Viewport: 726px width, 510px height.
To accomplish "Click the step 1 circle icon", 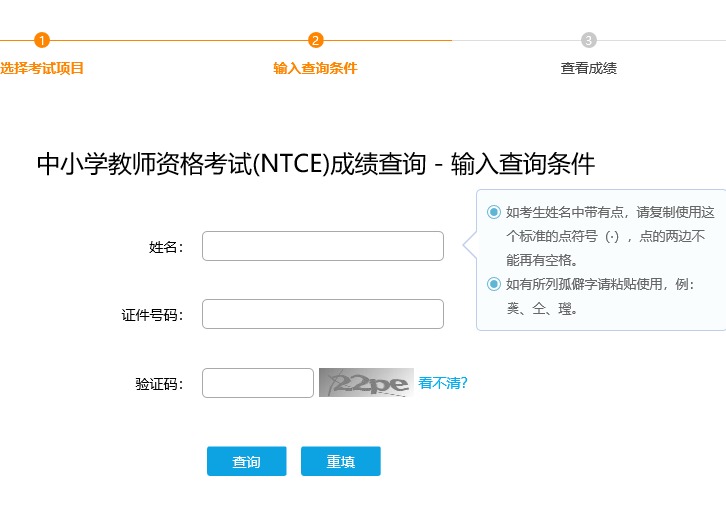I will tap(41, 40).
